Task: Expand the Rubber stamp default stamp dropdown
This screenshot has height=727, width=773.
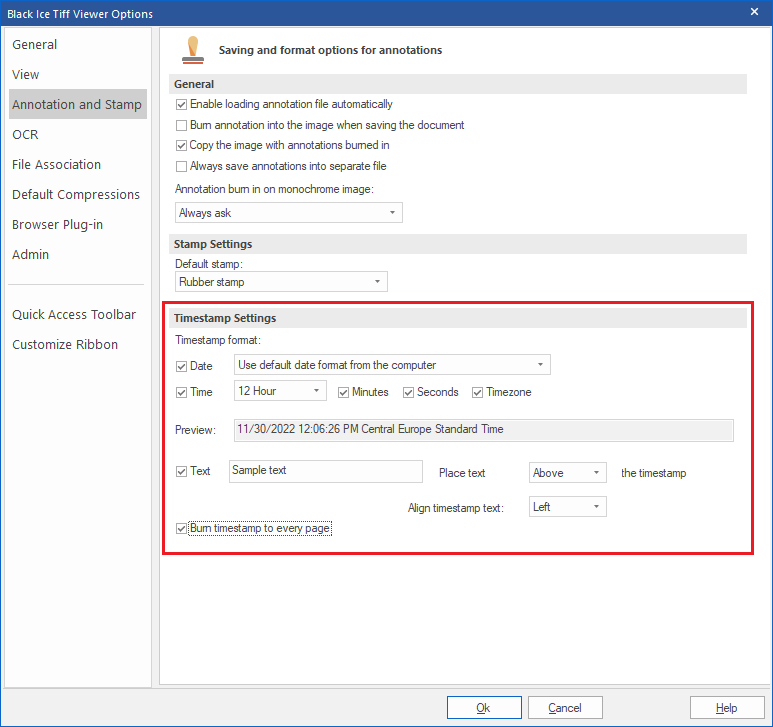Action: coord(281,282)
